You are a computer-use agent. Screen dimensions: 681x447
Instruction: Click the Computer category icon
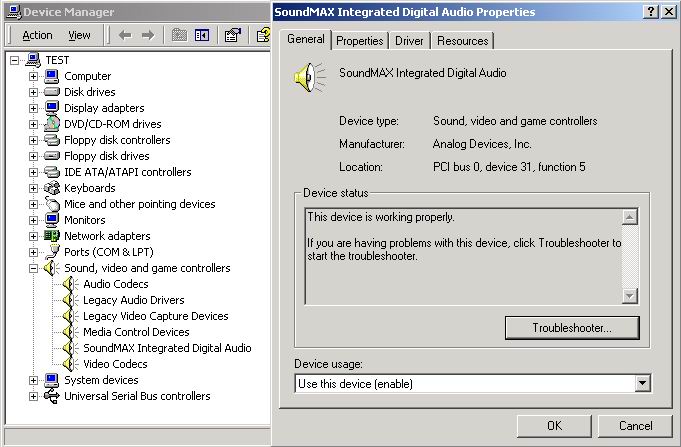(x=52, y=76)
